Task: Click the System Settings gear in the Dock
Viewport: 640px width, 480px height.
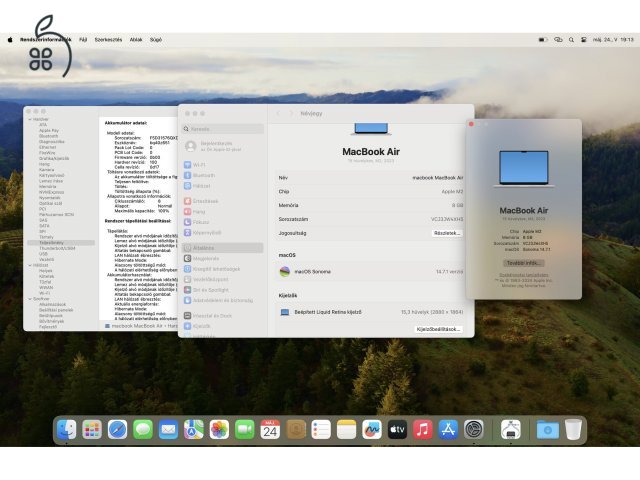Action: pyautogui.click(x=473, y=429)
